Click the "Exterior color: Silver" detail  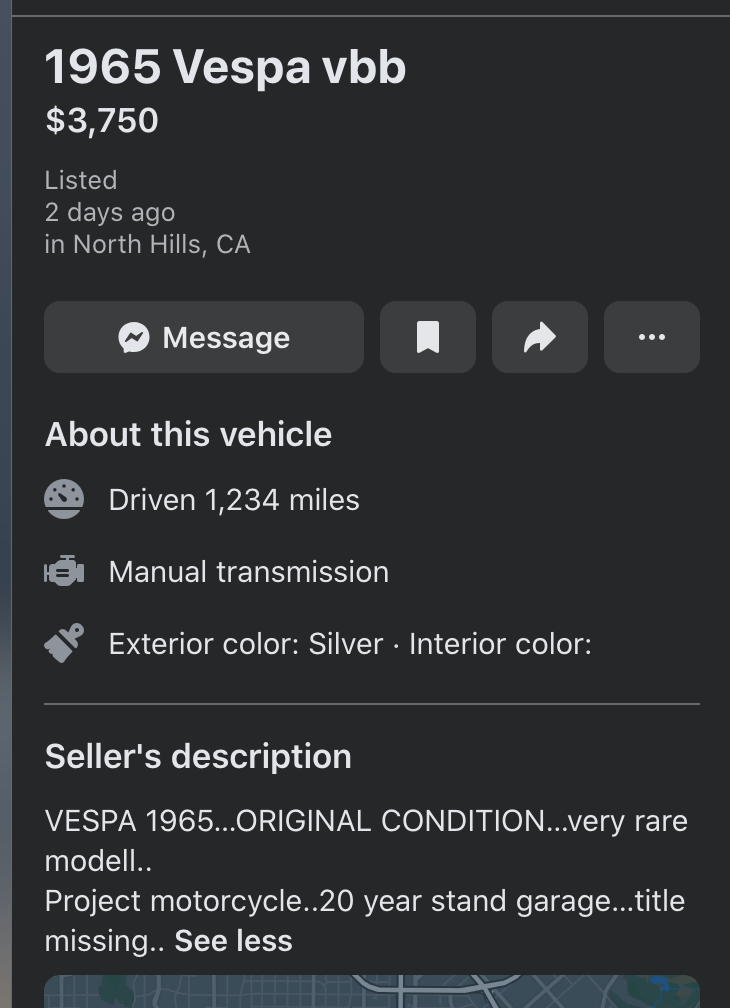246,644
